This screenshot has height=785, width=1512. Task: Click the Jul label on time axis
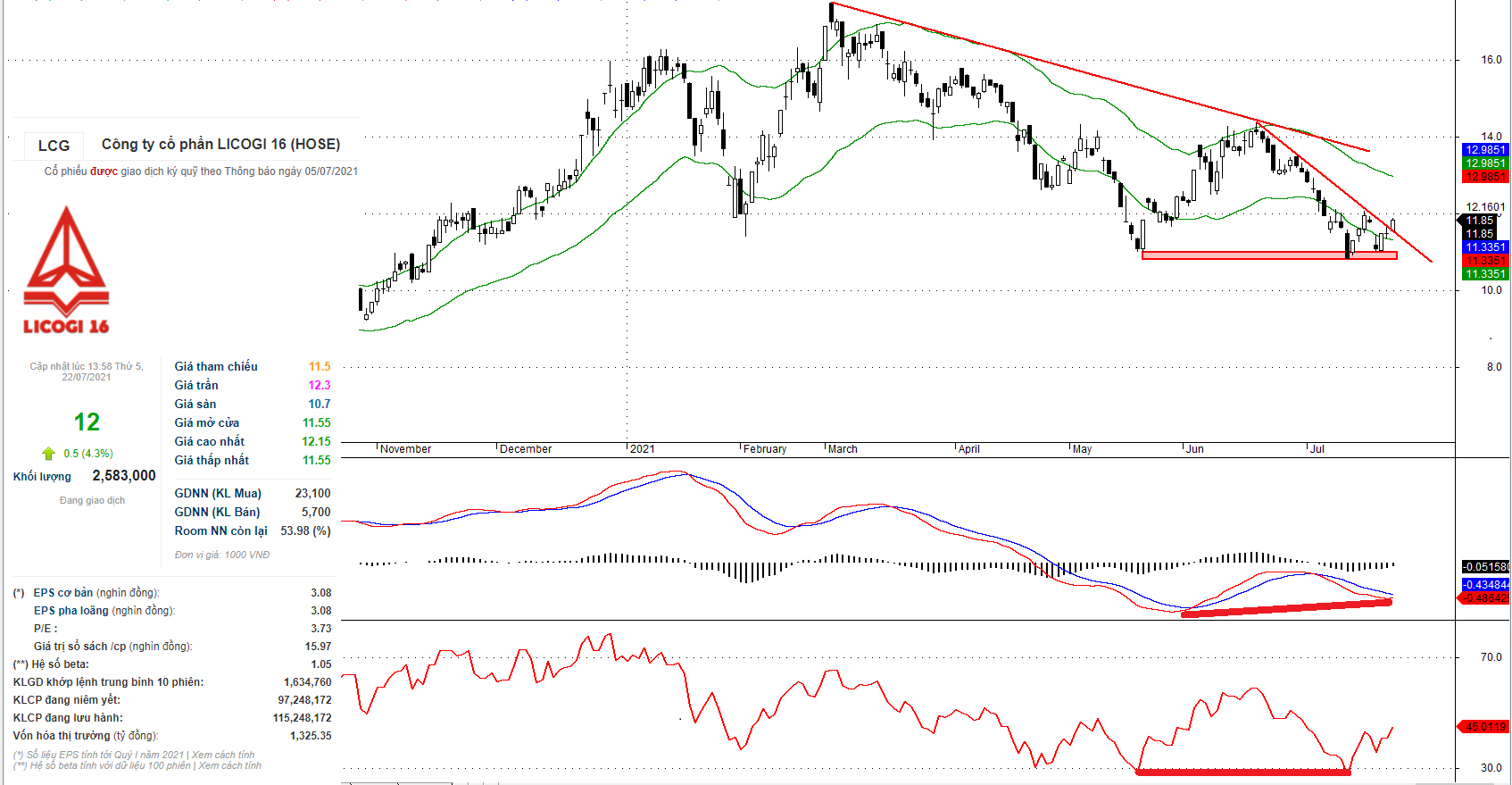coord(1317,449)
